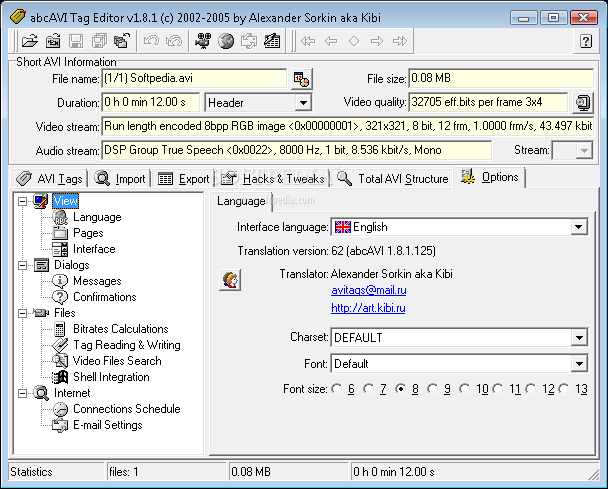Viewport: 608px width, 489px height.
Task: Select Bitrates Calculations tree item
Action: [121, 329]
